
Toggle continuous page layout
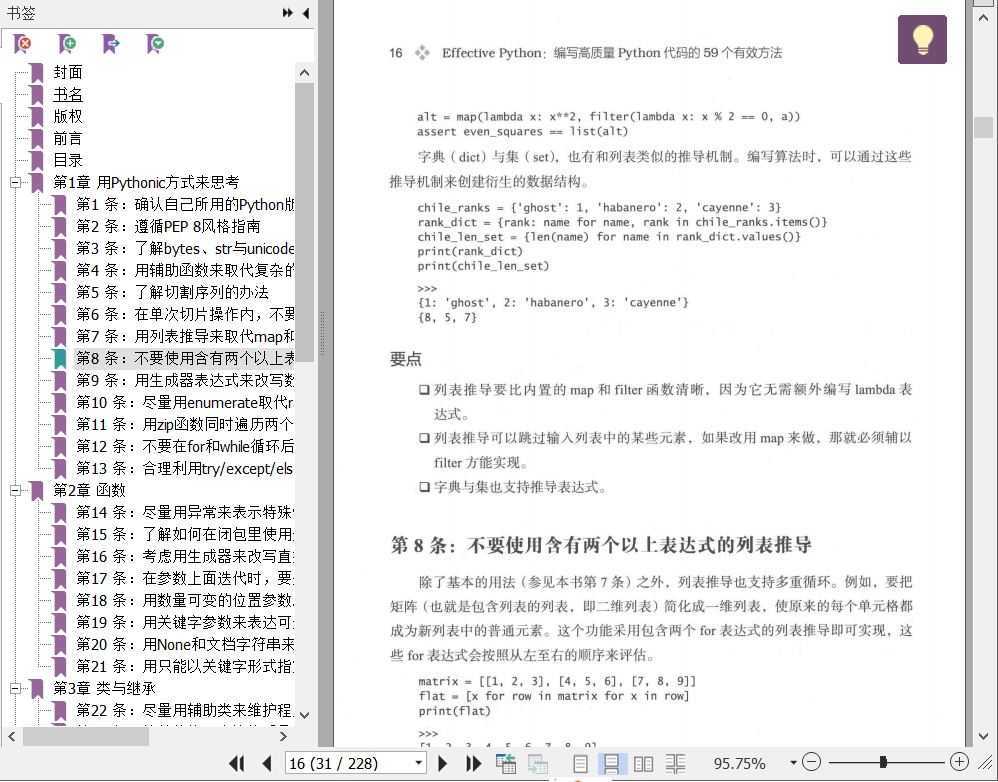[612, 763]
